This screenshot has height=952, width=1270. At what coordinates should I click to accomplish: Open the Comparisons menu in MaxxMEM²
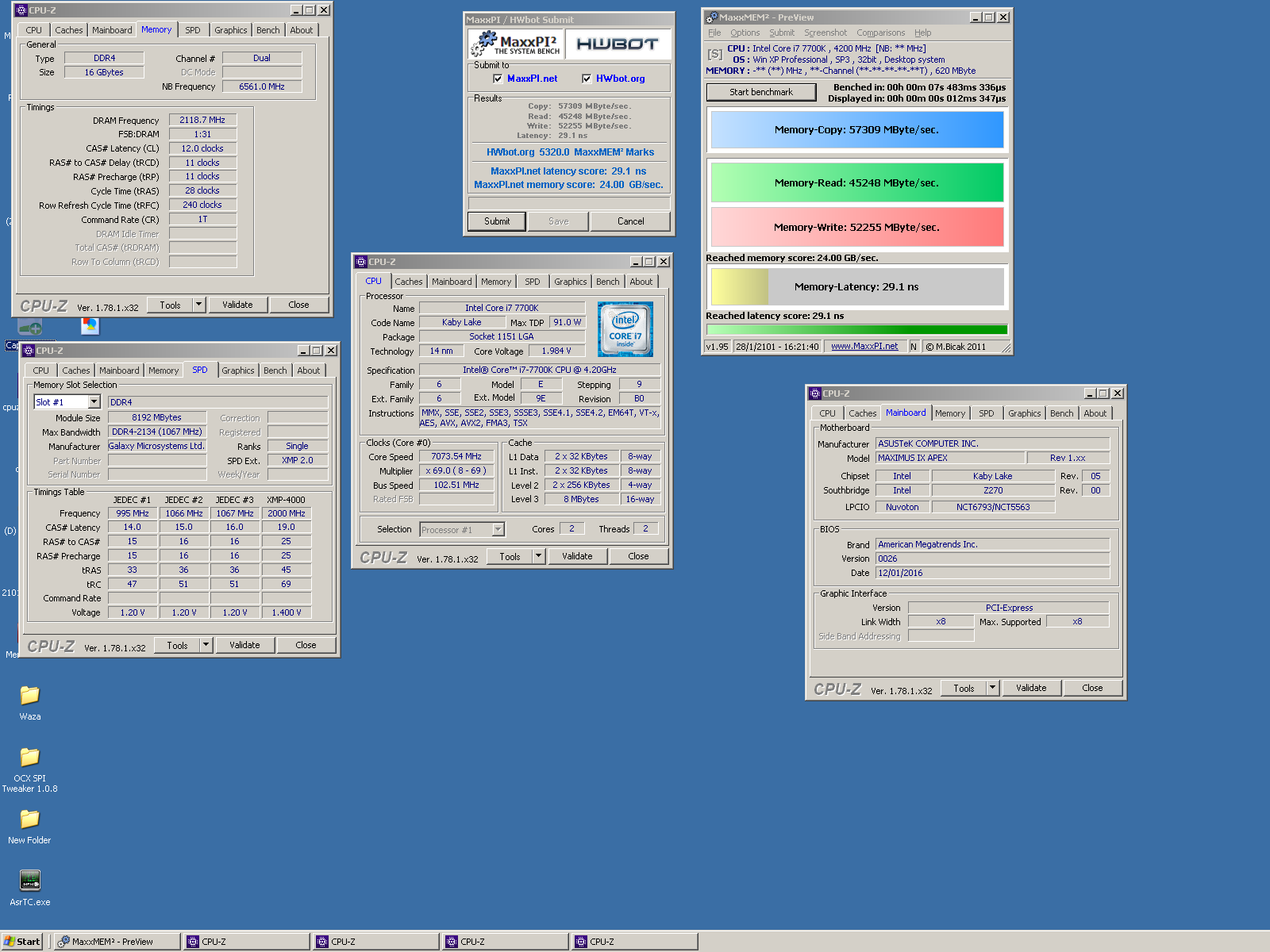[x=880, y=33]
